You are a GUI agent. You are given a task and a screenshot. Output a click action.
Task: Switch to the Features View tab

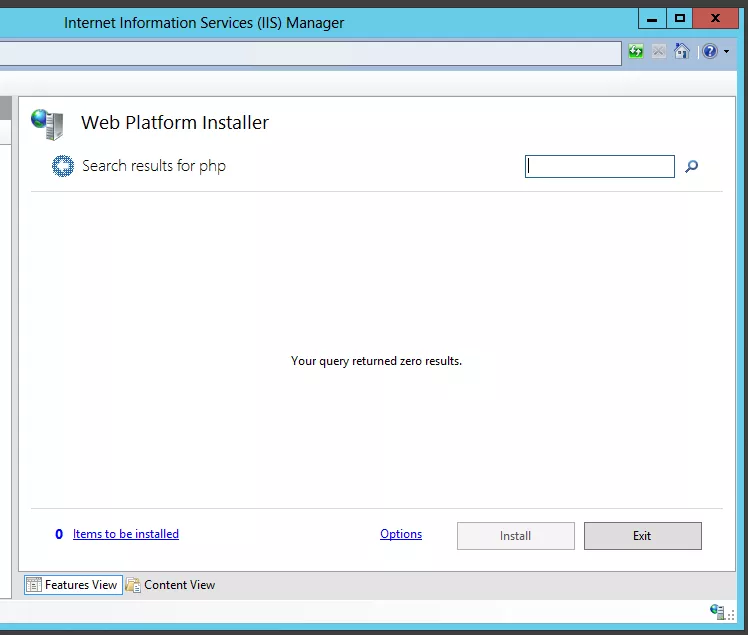[73, 585]
